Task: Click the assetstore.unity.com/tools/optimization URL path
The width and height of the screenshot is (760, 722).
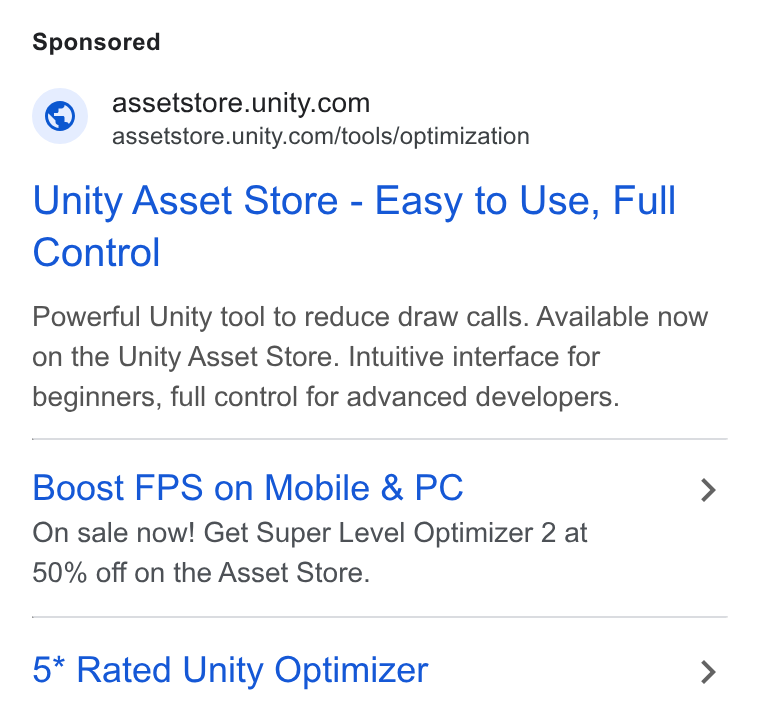Action: [x=320, y=136]
